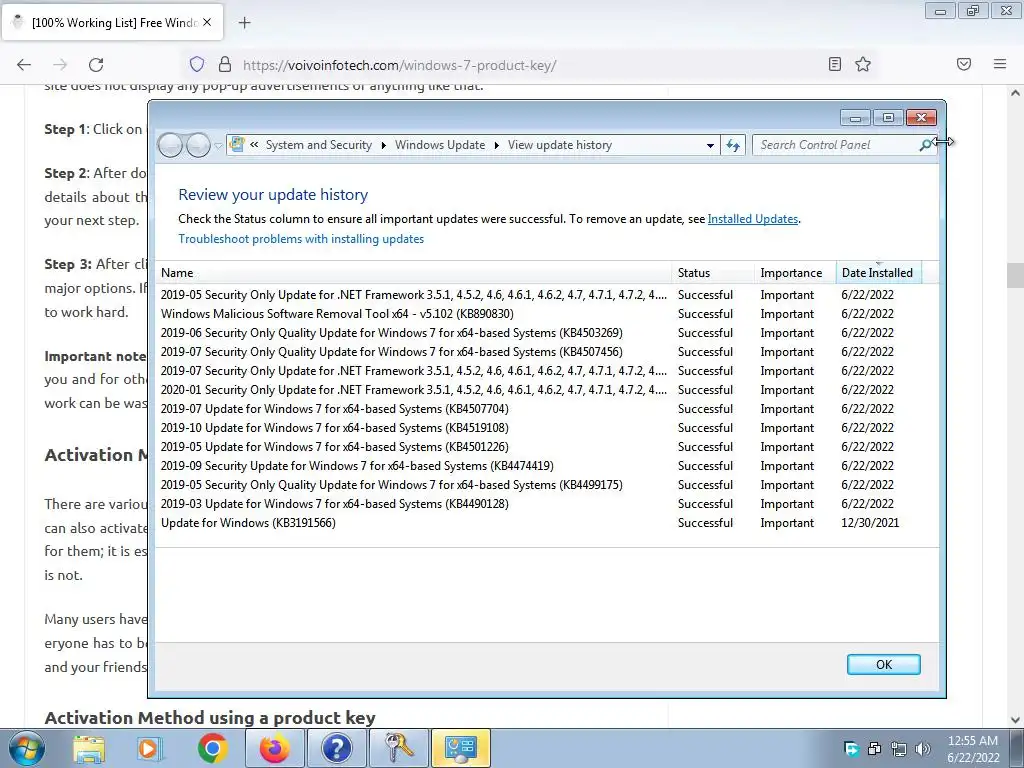The width and height of the screenshot is (1024, 768).
Task: Open Firefox tracking protection shield
Action: pyautogui.click(x=197, y=64)
